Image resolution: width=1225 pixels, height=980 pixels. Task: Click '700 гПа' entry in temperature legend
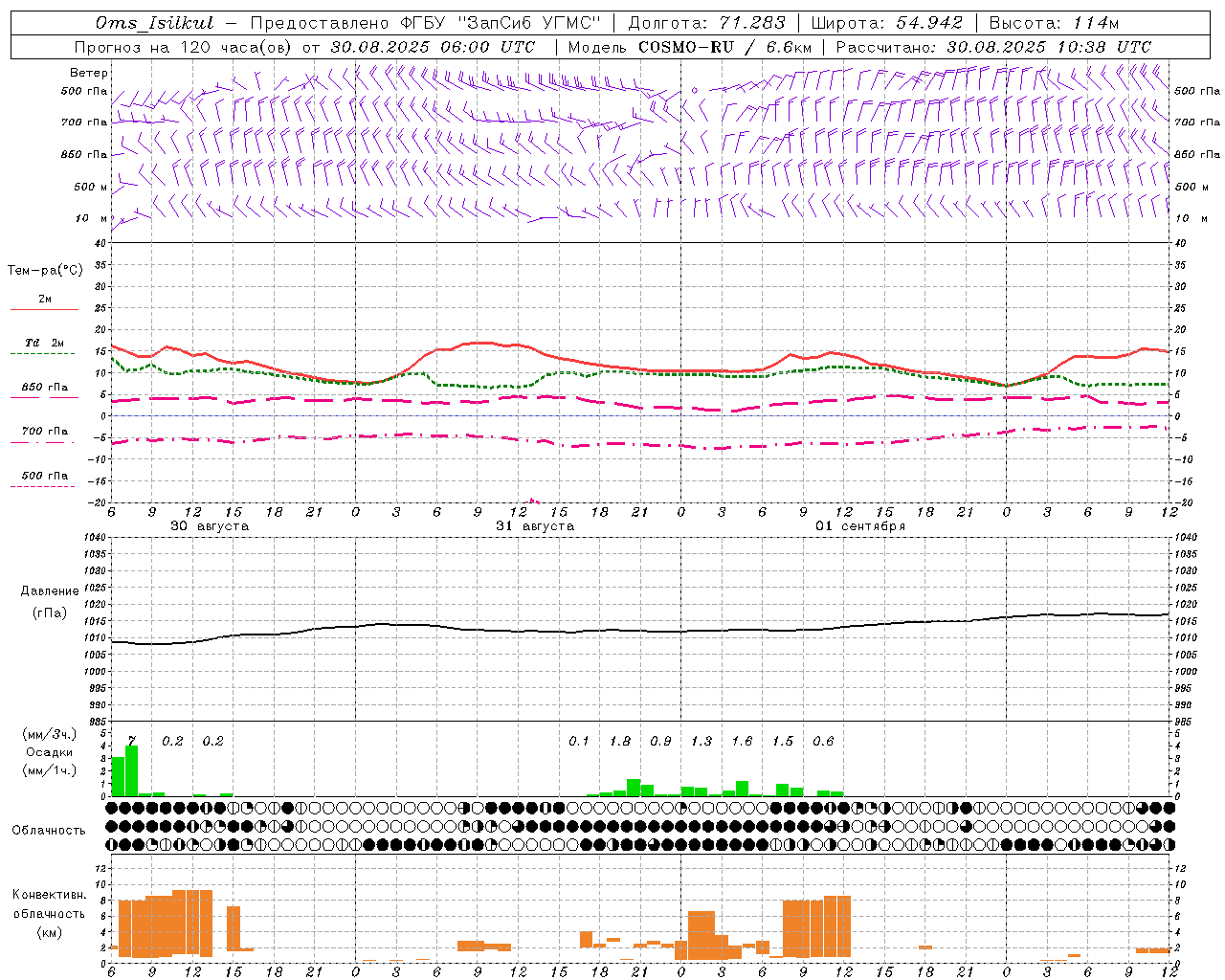click(x=45, y=431)
